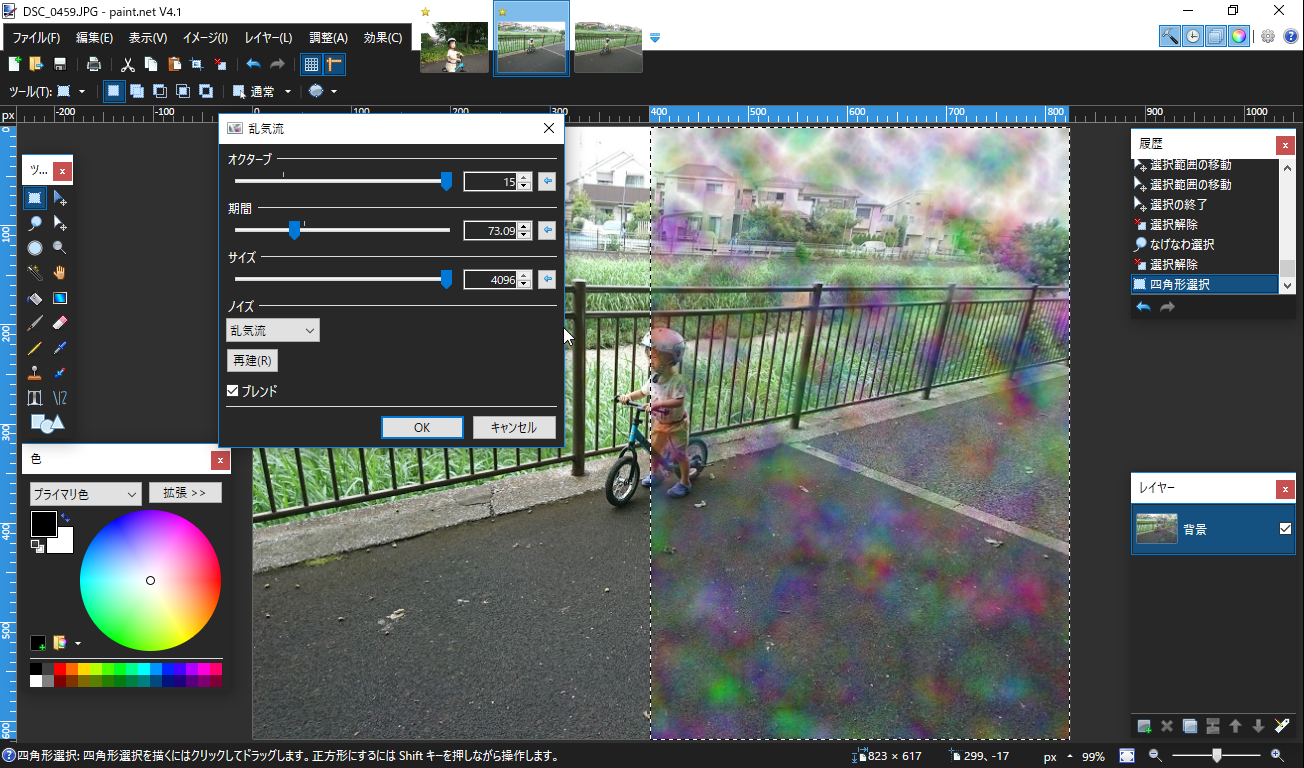Open the イメージ(I) menu
Viewport: 1304px width, 768px height.
point(205,38)
